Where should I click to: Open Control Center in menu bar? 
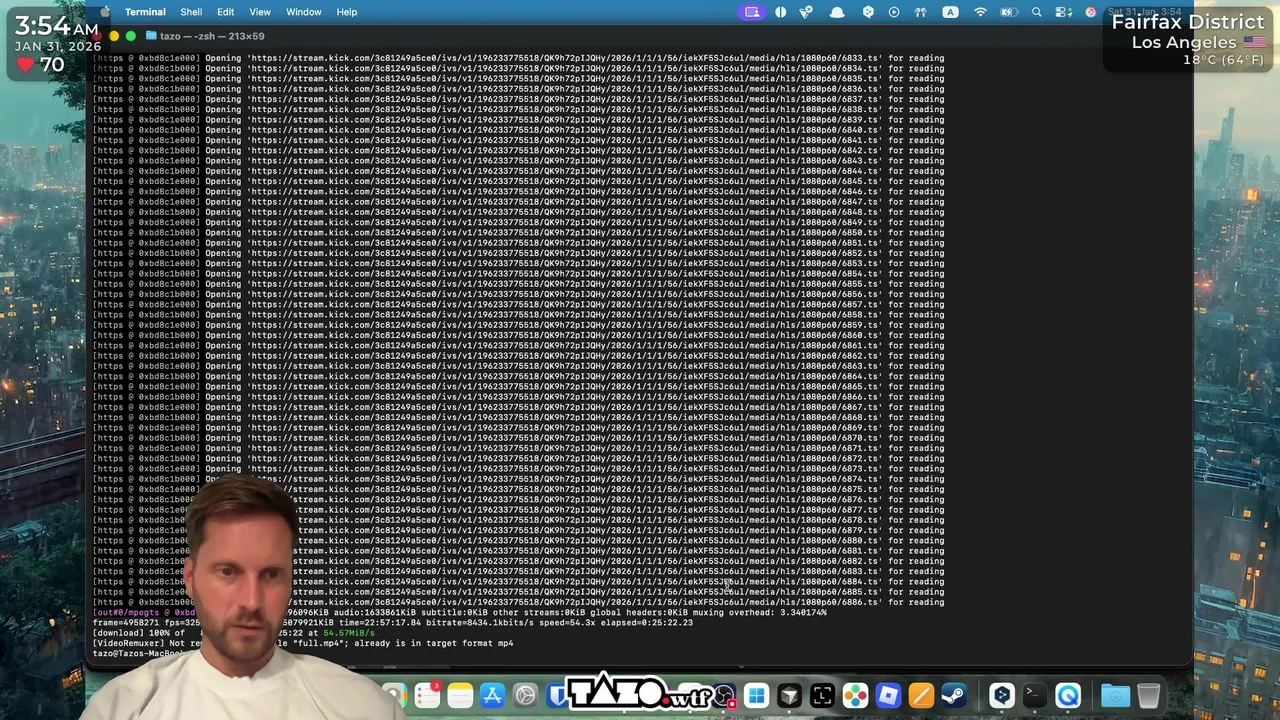tap(1063, 12)
